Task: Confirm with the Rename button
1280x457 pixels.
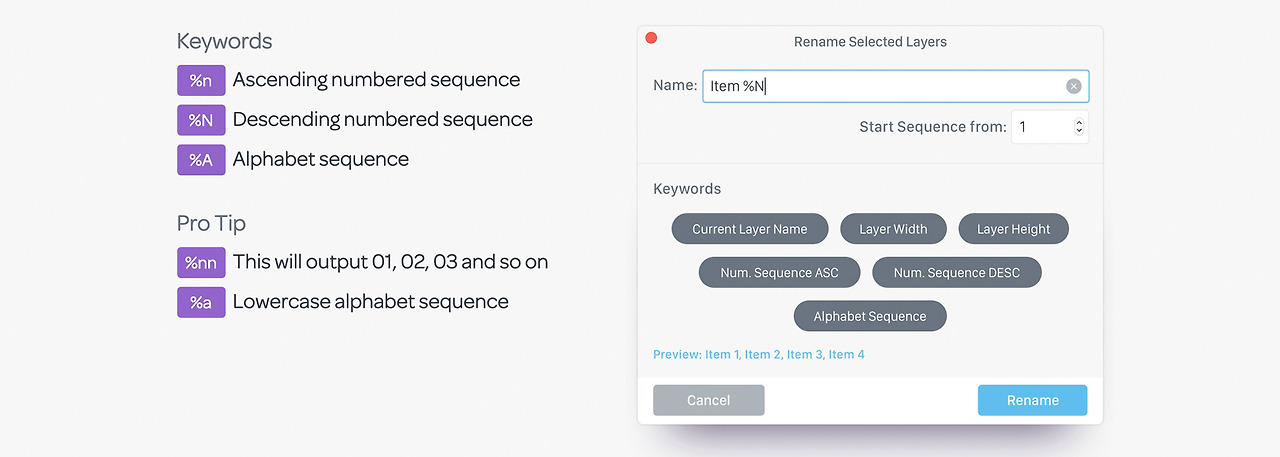Action: pos(1032,400)
